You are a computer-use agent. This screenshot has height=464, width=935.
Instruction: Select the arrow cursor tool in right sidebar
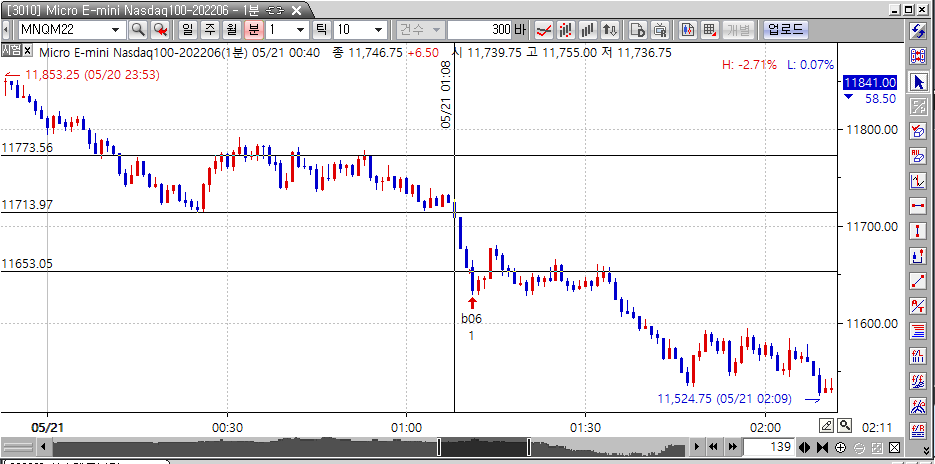[x=918, y=82]
